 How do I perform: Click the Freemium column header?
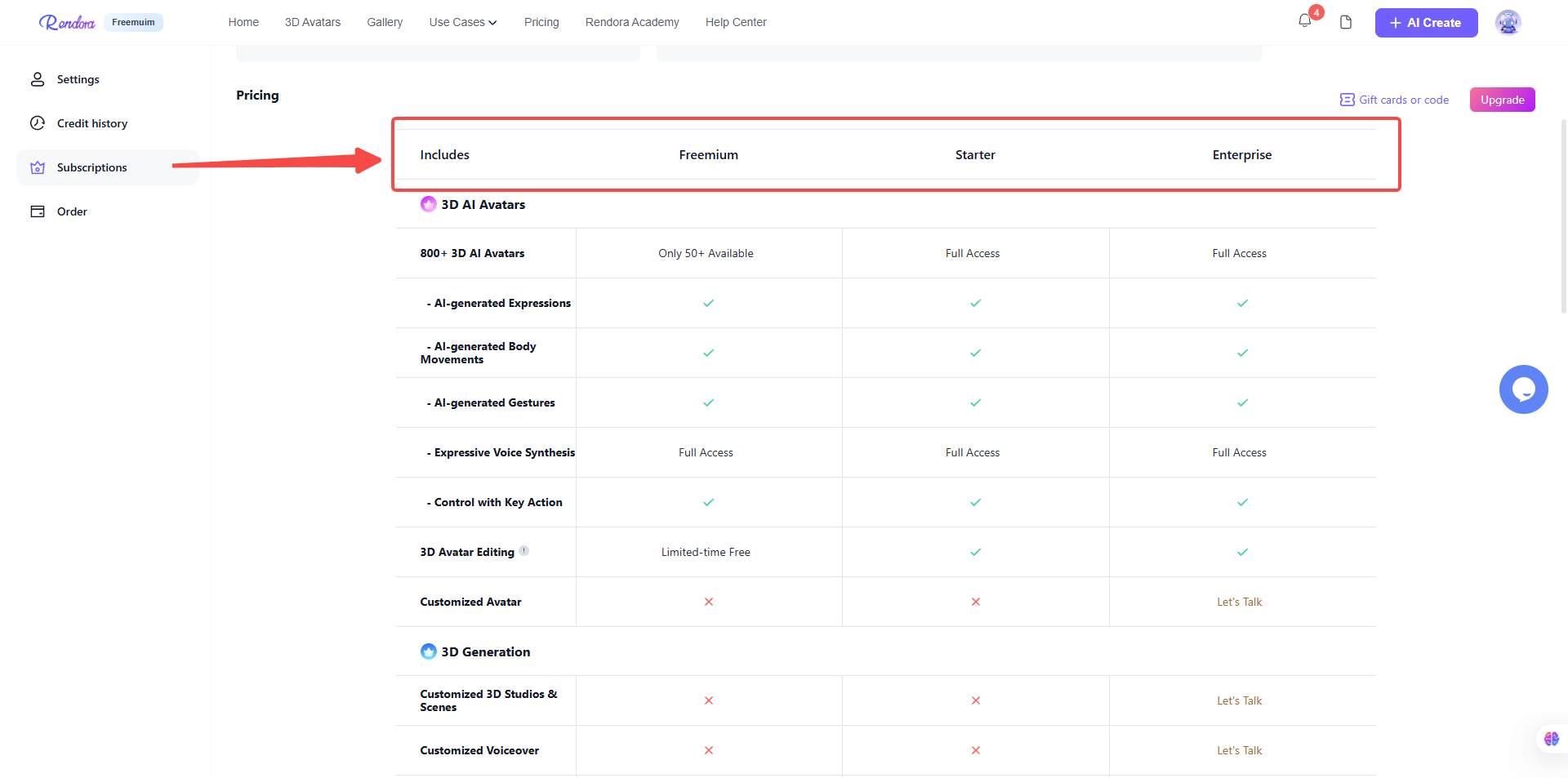[708, 154]
